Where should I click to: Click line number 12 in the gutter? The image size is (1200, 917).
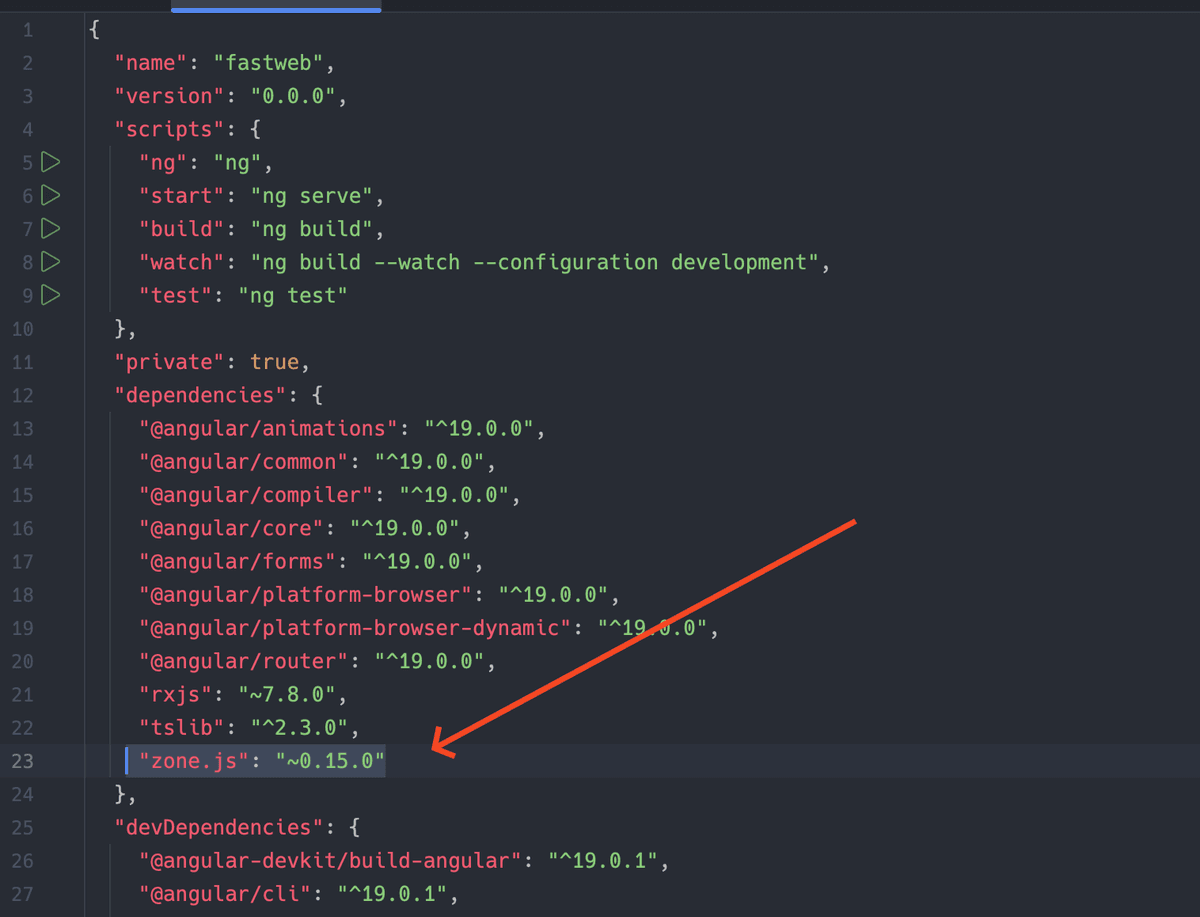(x=22, y=395)
